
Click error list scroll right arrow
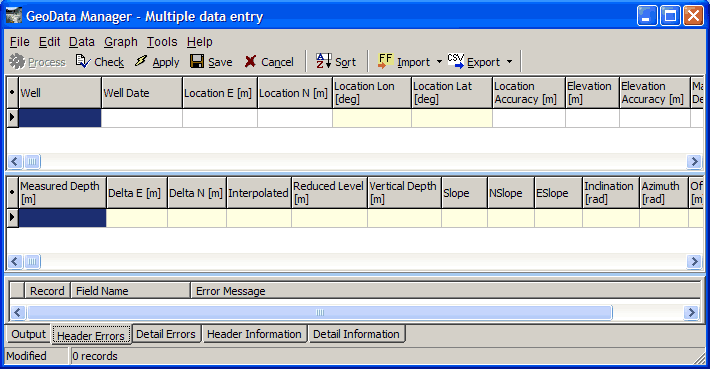(691, 312)
